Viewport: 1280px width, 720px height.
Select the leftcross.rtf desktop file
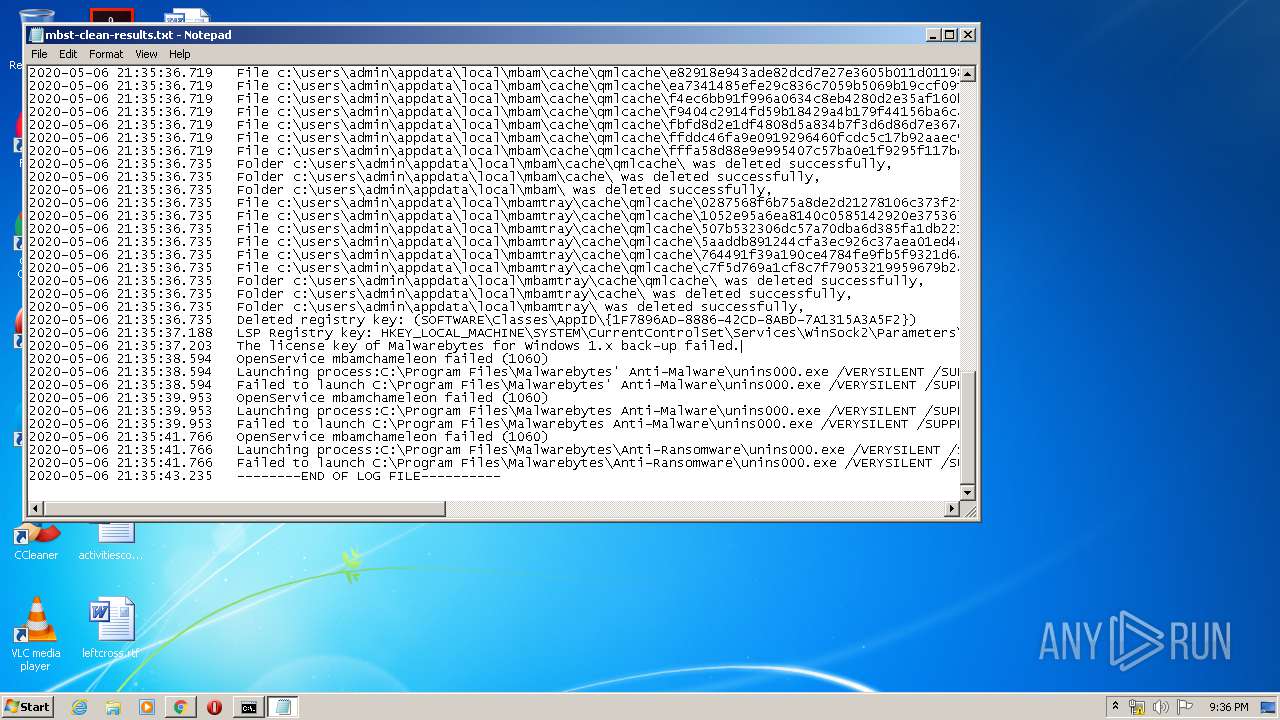110,628
